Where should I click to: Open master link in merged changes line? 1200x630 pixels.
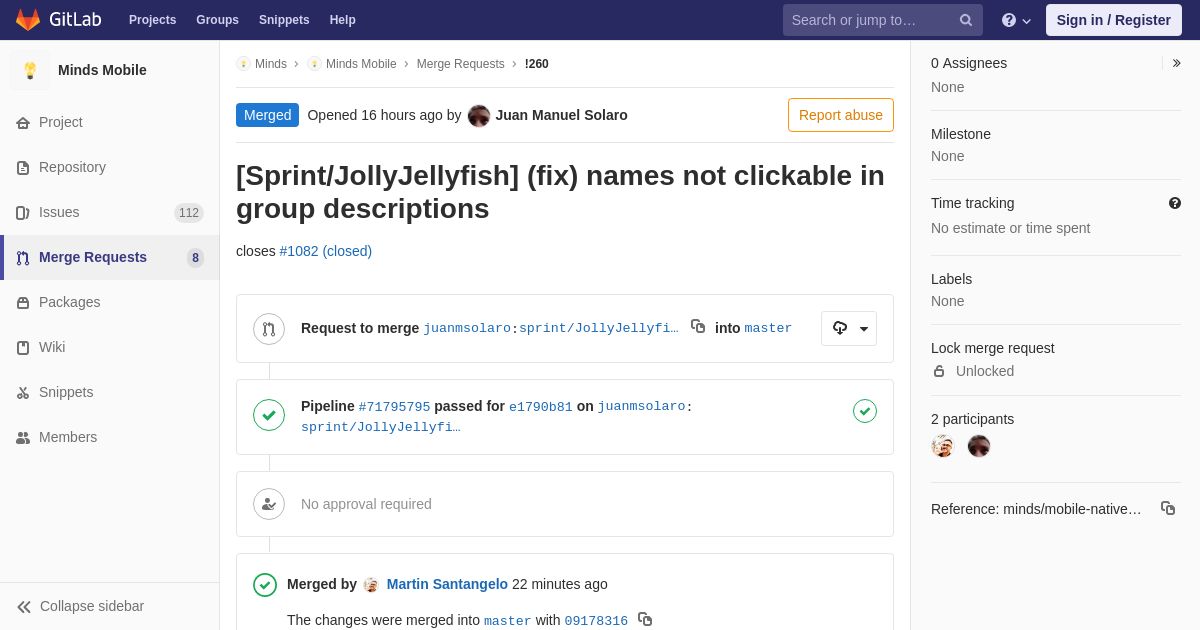tap(508, 621)
